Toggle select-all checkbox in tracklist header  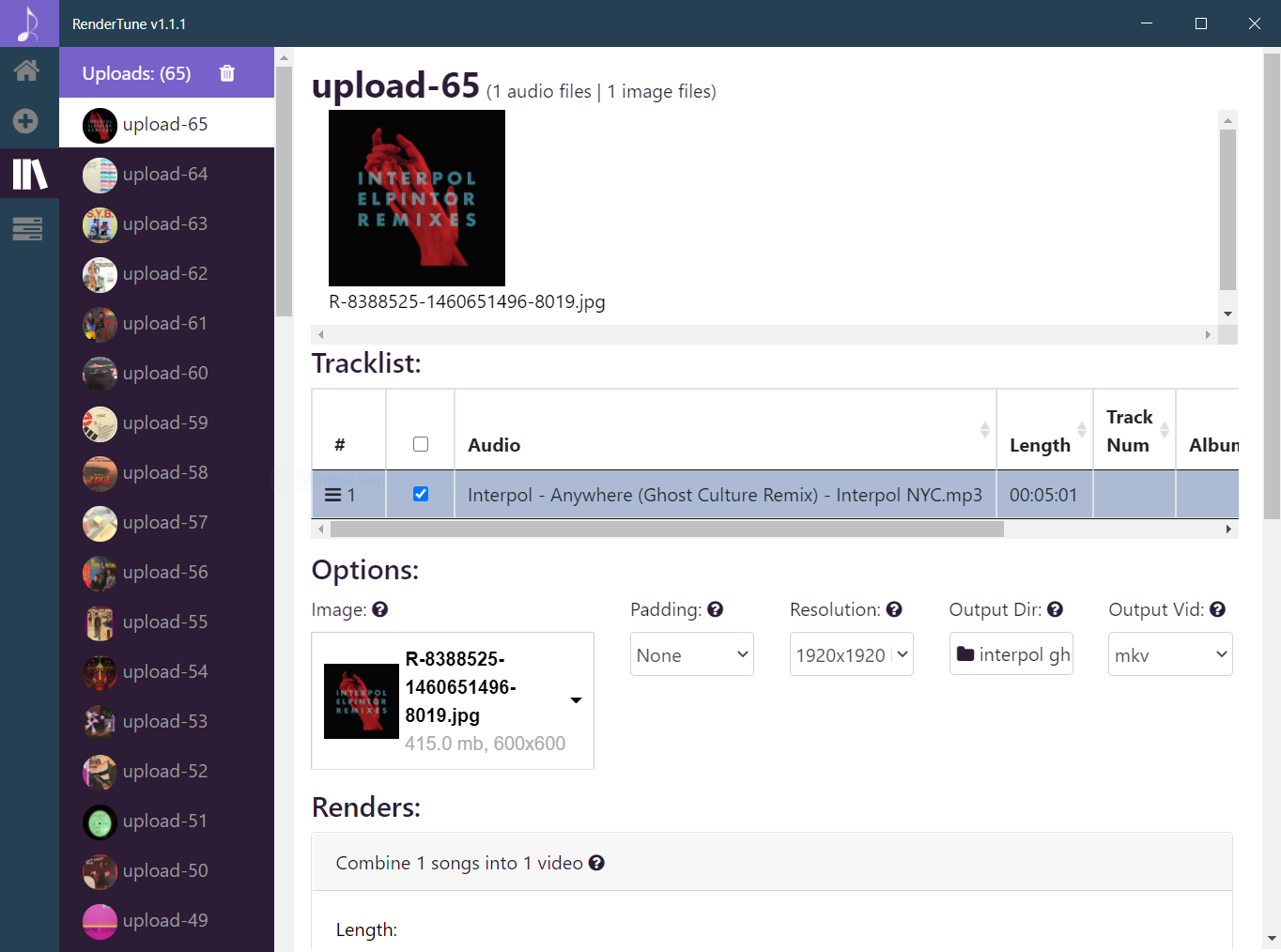(421, 444)
